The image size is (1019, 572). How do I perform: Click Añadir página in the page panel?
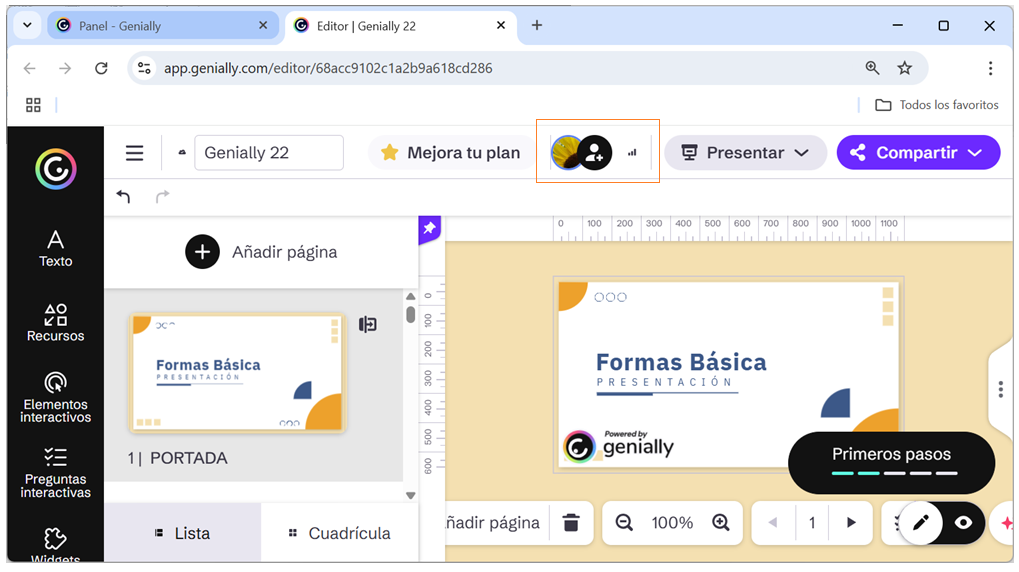261,252
